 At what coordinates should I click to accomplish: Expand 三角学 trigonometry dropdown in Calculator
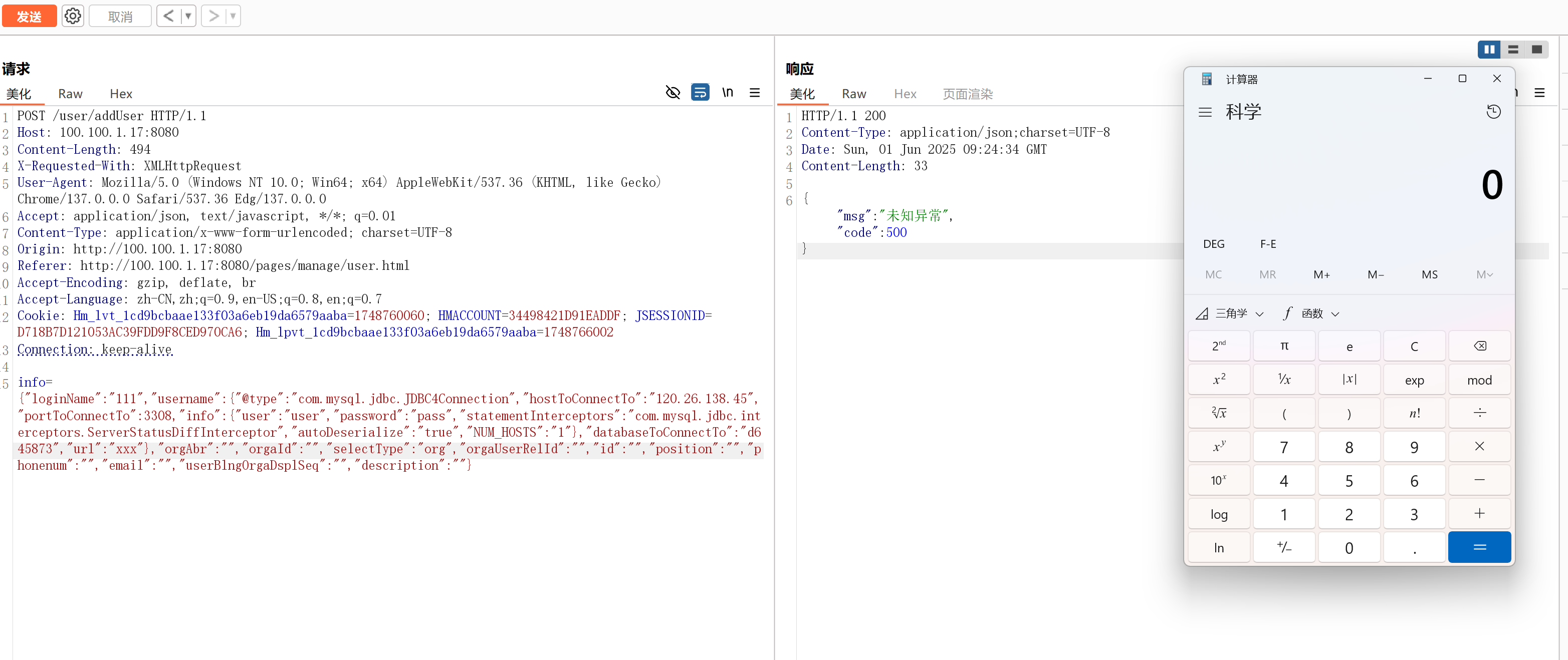coord(1230,313)
